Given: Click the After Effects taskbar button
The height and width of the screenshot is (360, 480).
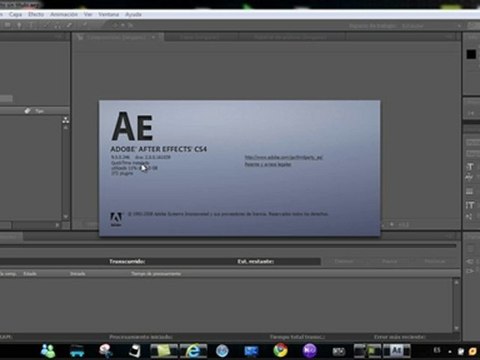Looking at the screenshot, I should coord(397,351).
